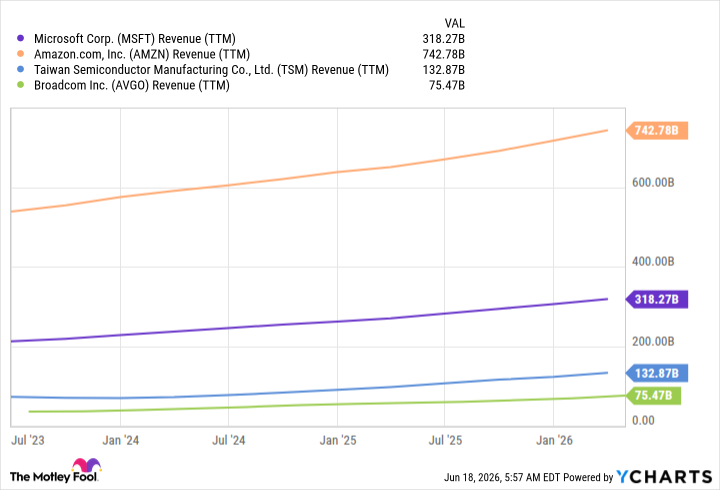The image size is (720, 490).
Task: Click the 'Jun 18, 2026, 5:57 AM EDT' timestamp
Action: click(502, 478)
